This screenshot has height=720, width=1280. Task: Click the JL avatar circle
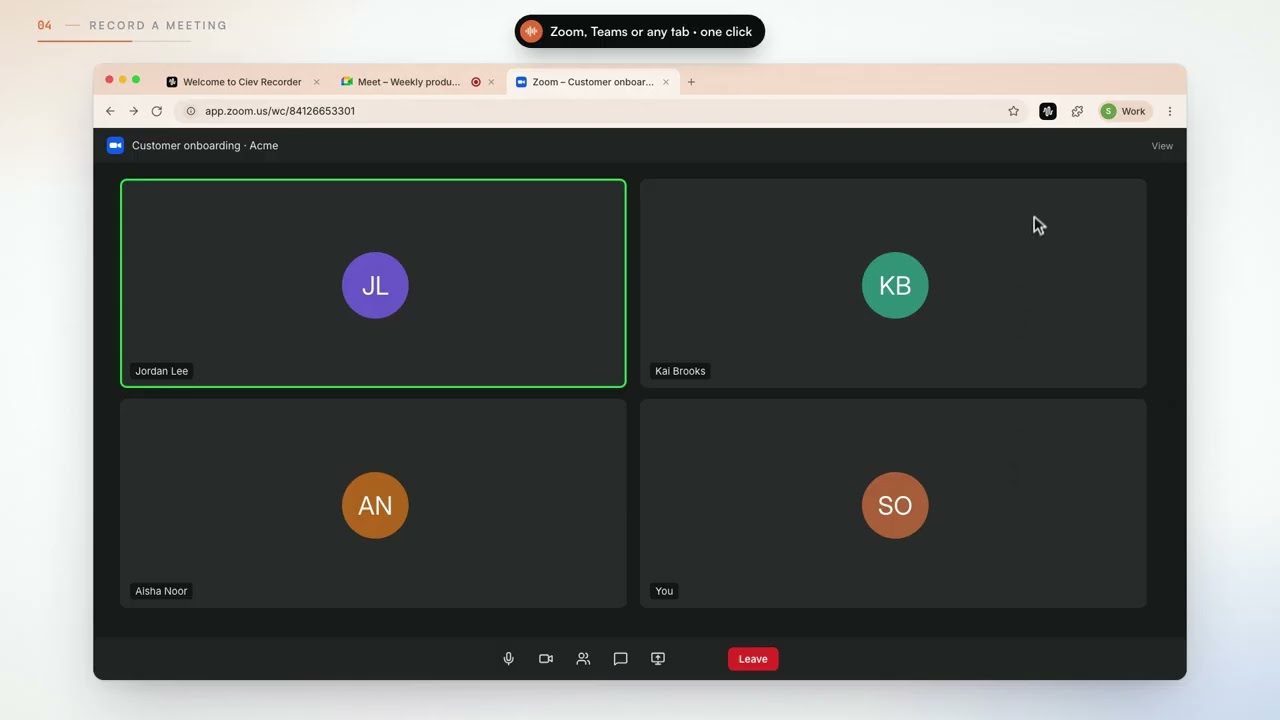(x=375, y=285)
